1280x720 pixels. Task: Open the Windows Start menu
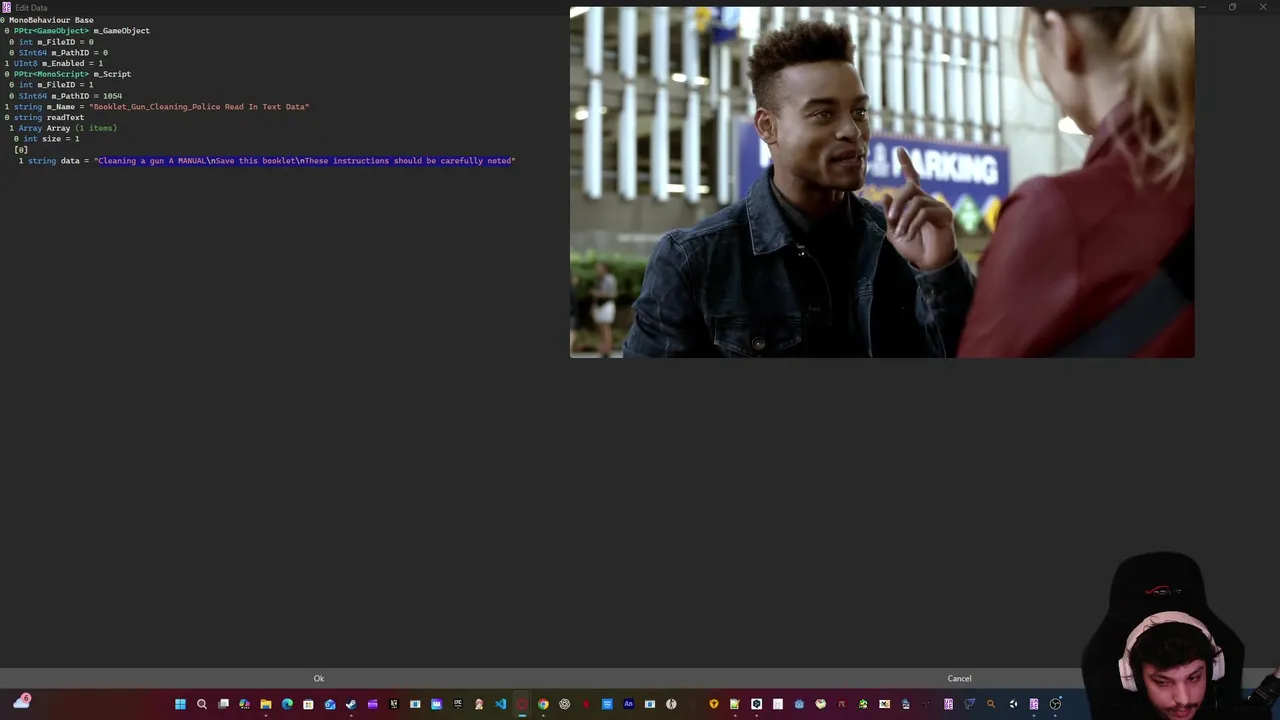(180, 704)
